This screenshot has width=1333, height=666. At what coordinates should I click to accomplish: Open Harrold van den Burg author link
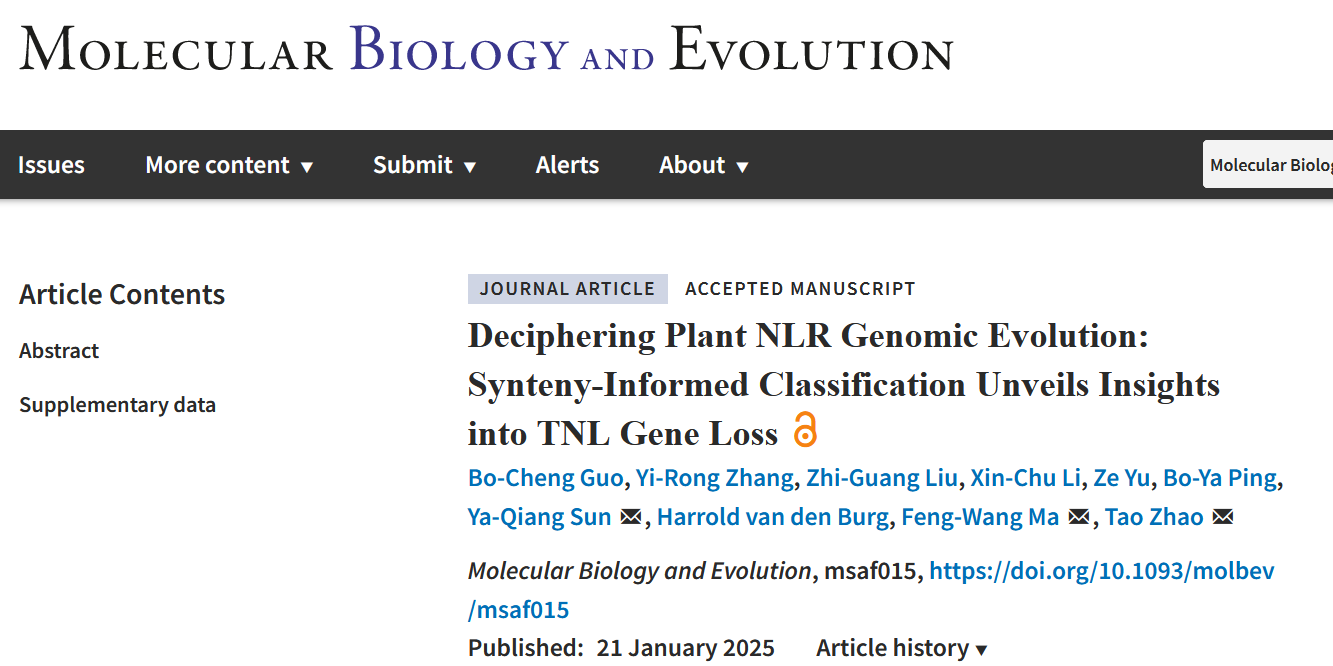(x=773, y=517)
